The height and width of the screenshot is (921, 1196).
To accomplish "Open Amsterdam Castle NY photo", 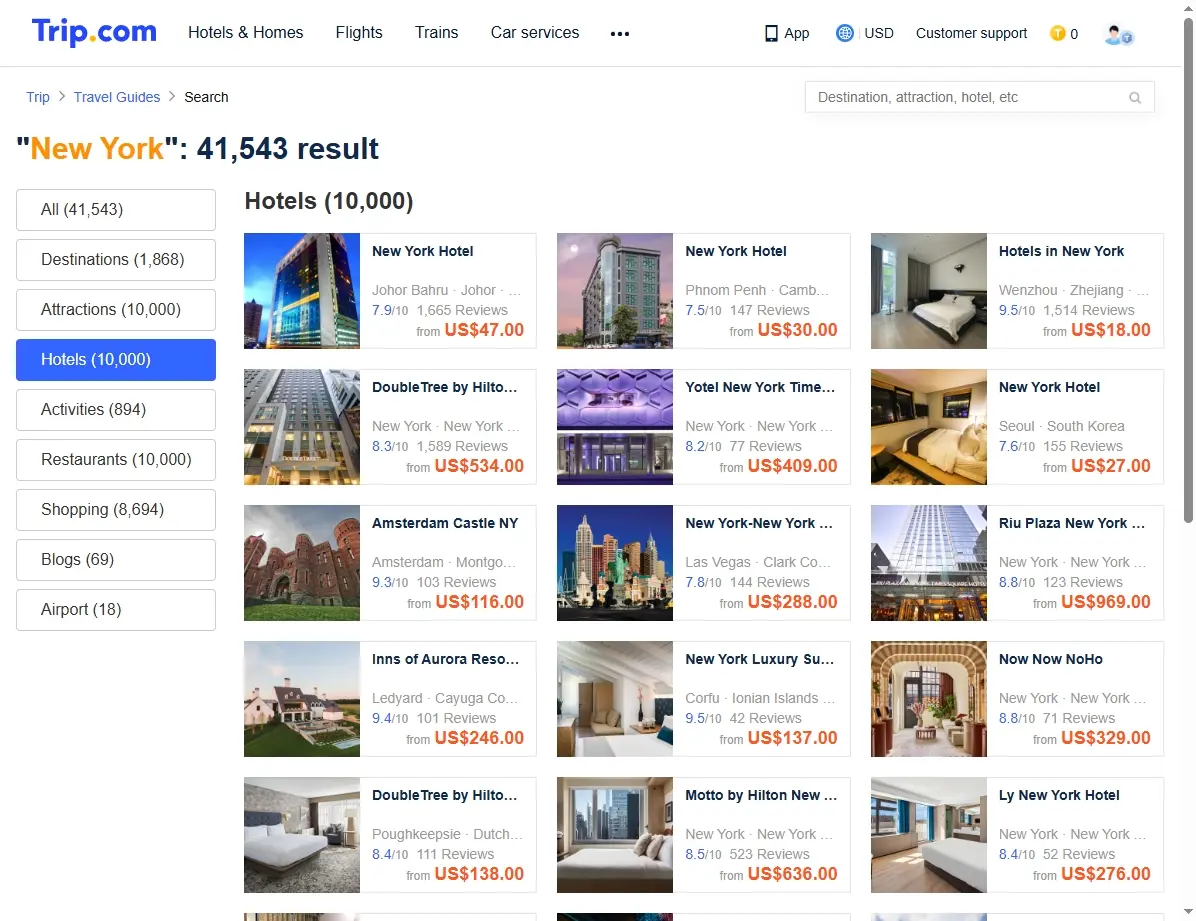I will click(x=302, y=563).
